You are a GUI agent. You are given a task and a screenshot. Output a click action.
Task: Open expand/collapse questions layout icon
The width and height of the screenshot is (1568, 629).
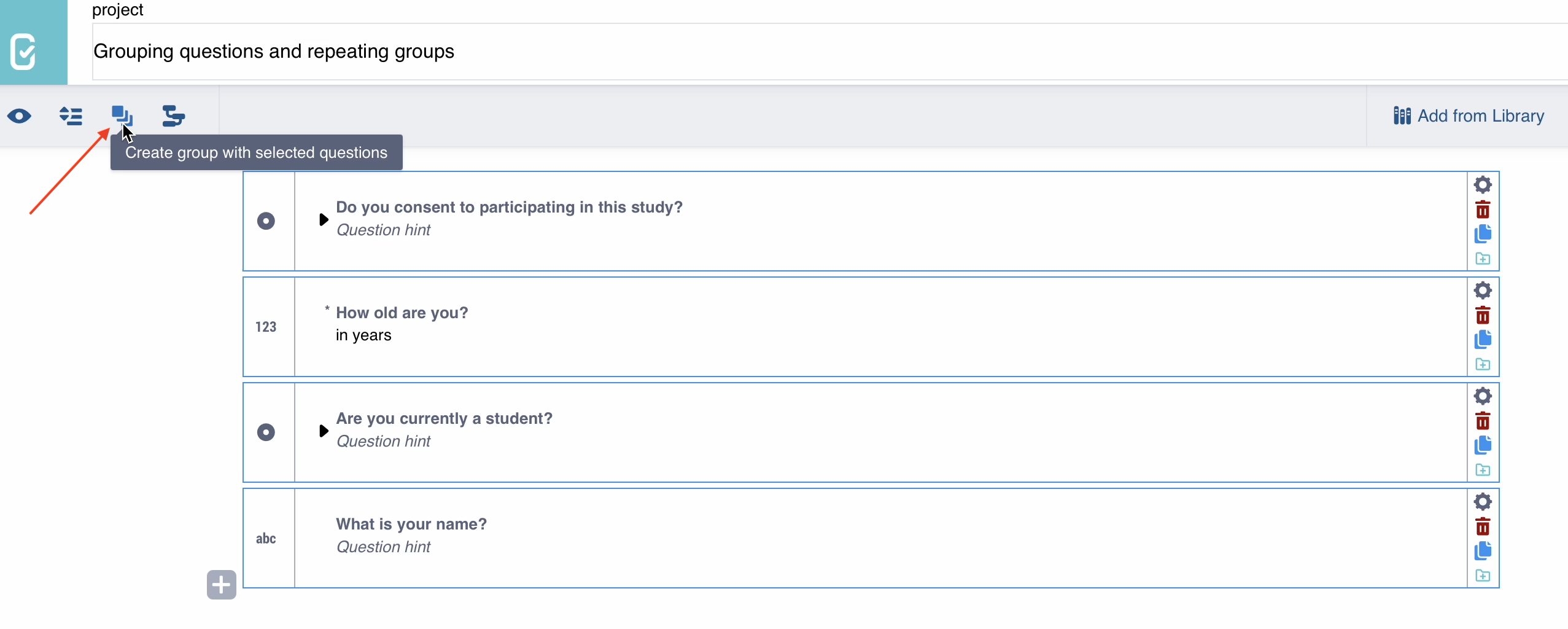tap(71, 116)
